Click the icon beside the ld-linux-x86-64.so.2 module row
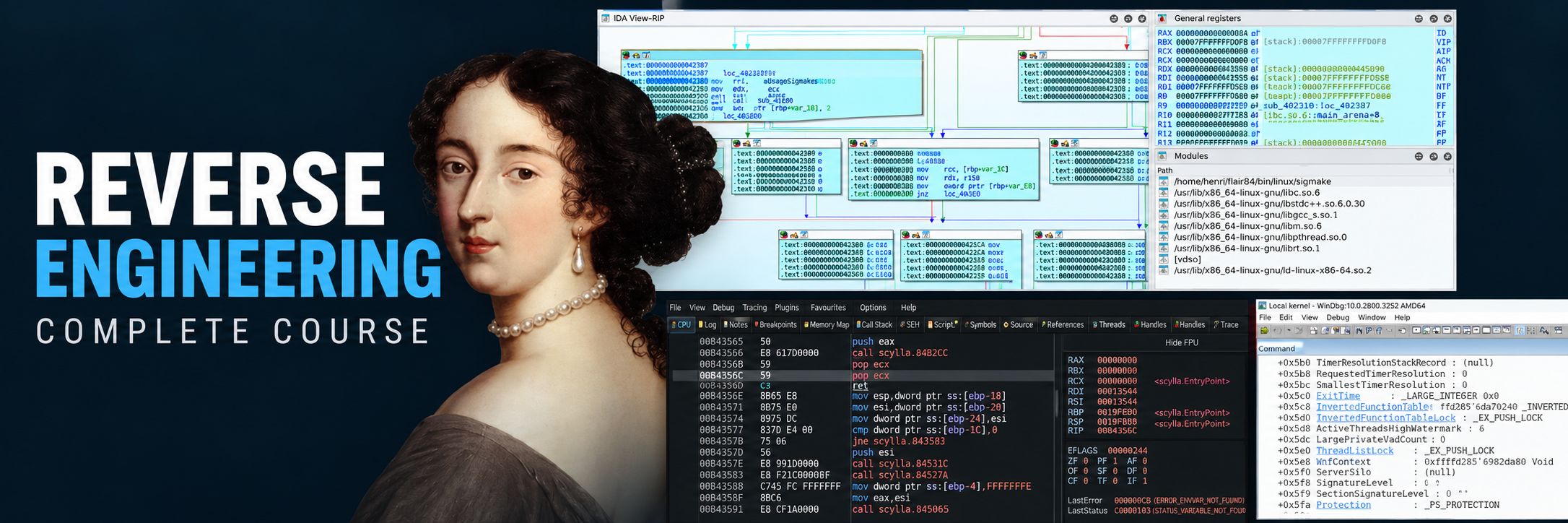1568x523 pixels. point(1163,270)
